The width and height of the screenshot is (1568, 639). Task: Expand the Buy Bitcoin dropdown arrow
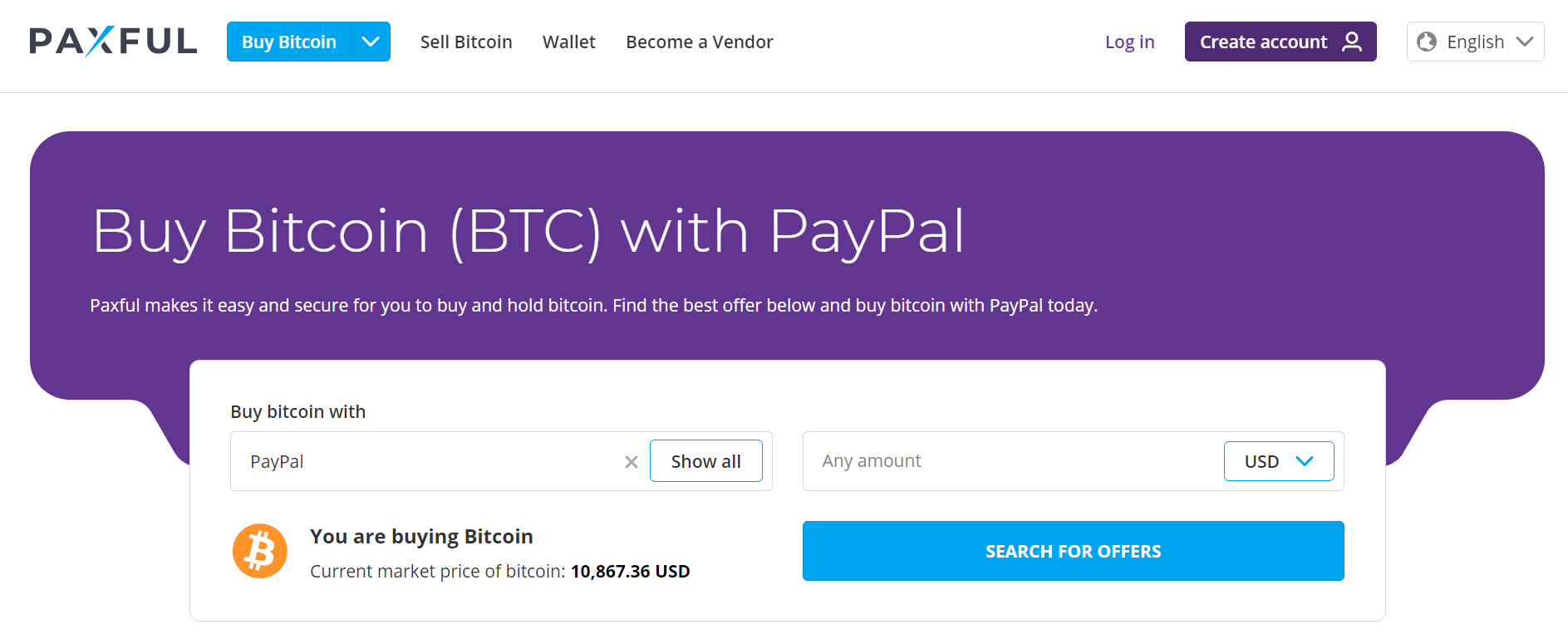[x=371, y=42]
